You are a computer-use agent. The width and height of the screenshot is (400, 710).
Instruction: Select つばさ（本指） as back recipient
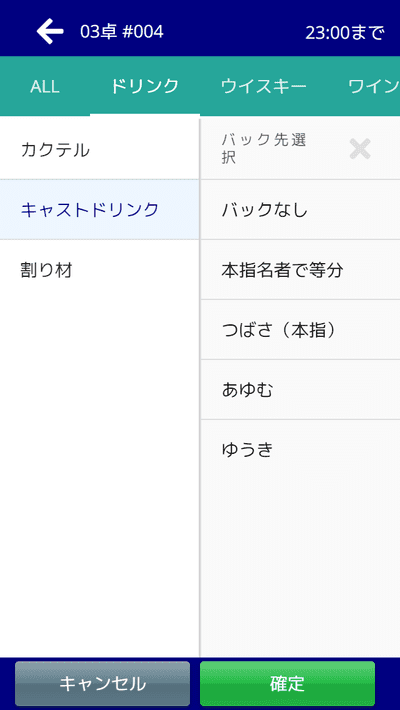coord(300,330)
